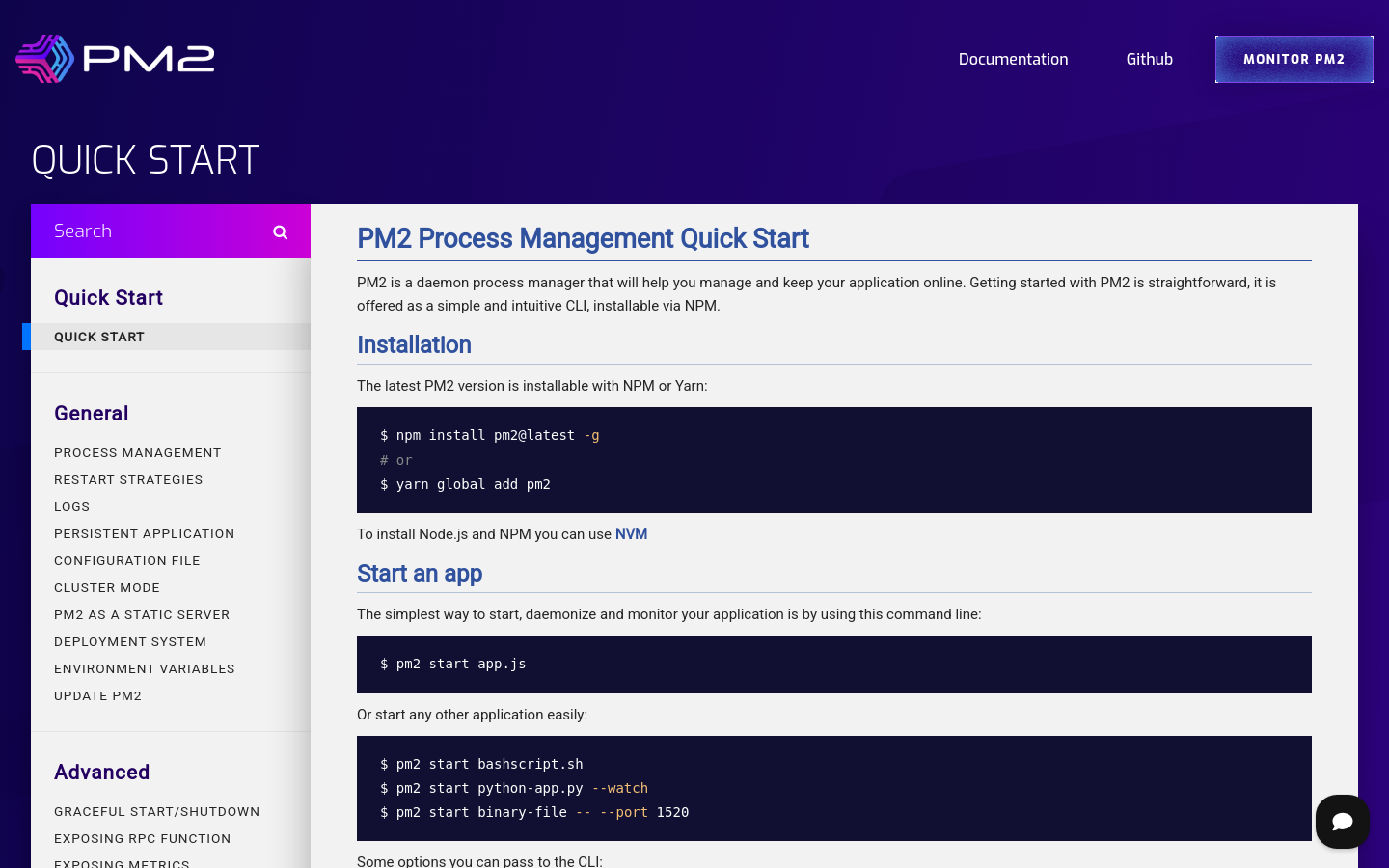Go to Restart Strategies docs
This screenshot has width=1389, height=868.
pos(128,479)
